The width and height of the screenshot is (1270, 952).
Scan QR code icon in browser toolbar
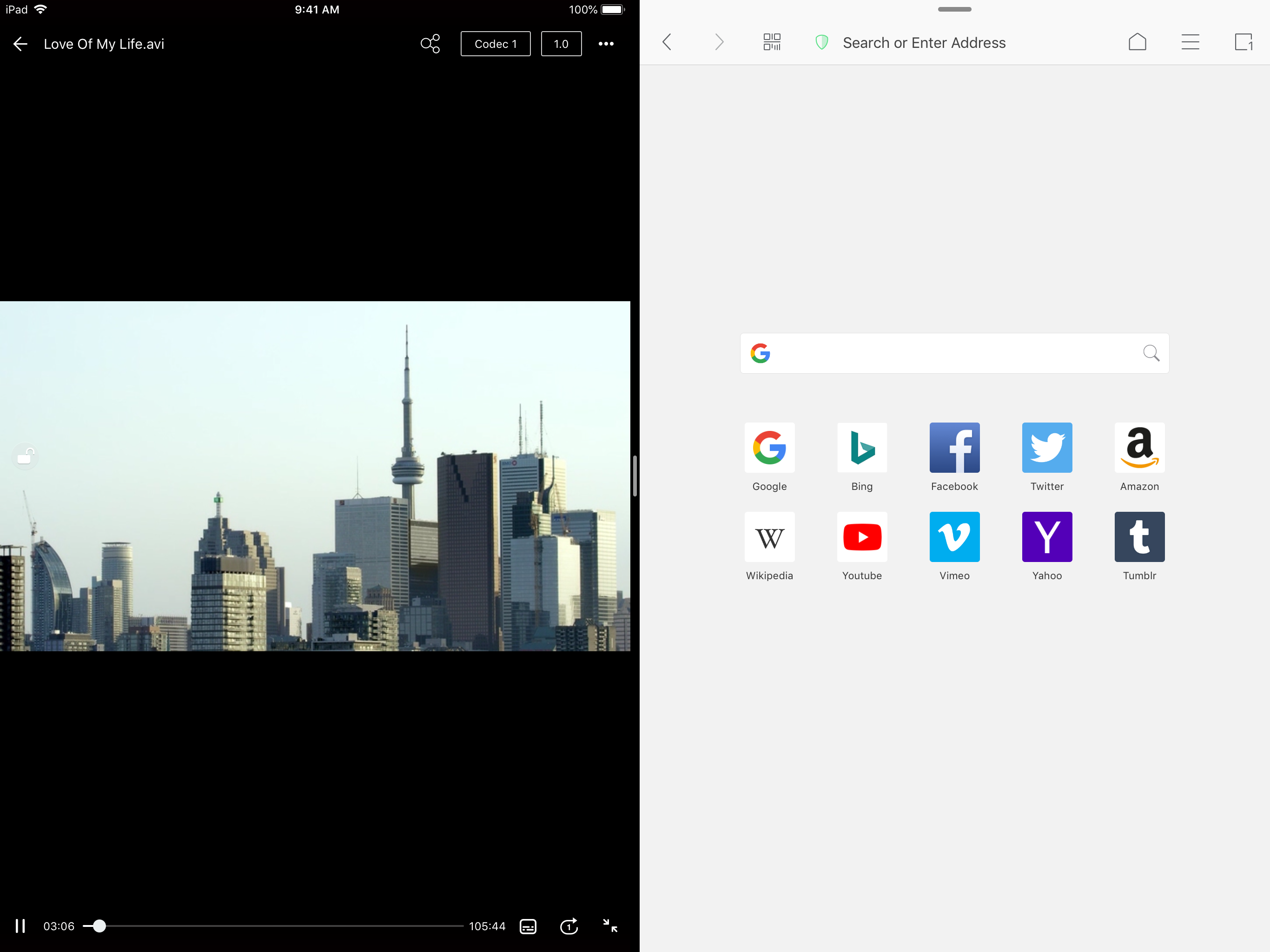pos(772,42)
